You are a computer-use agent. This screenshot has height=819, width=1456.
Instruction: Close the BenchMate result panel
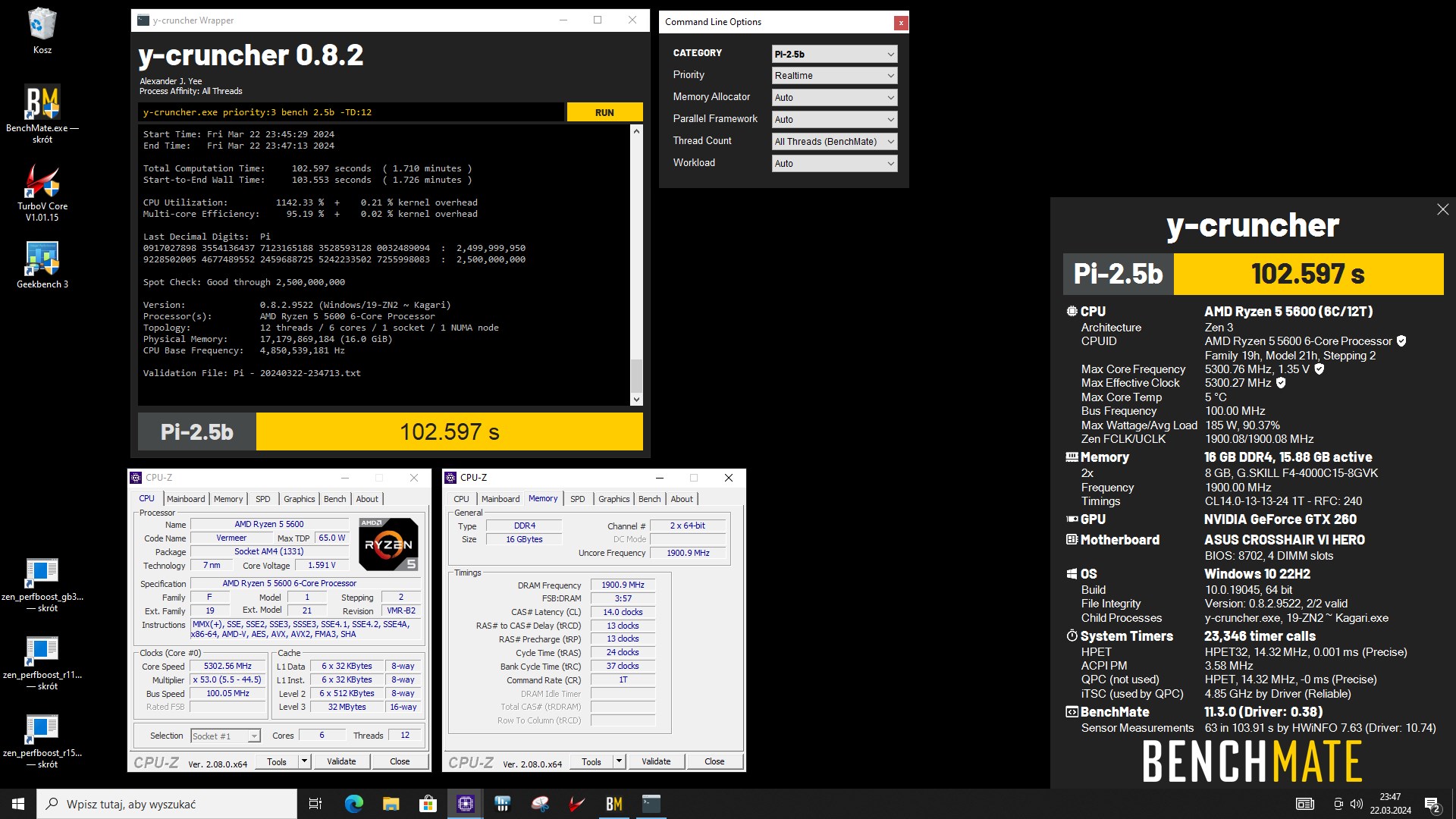[1442, 209]
